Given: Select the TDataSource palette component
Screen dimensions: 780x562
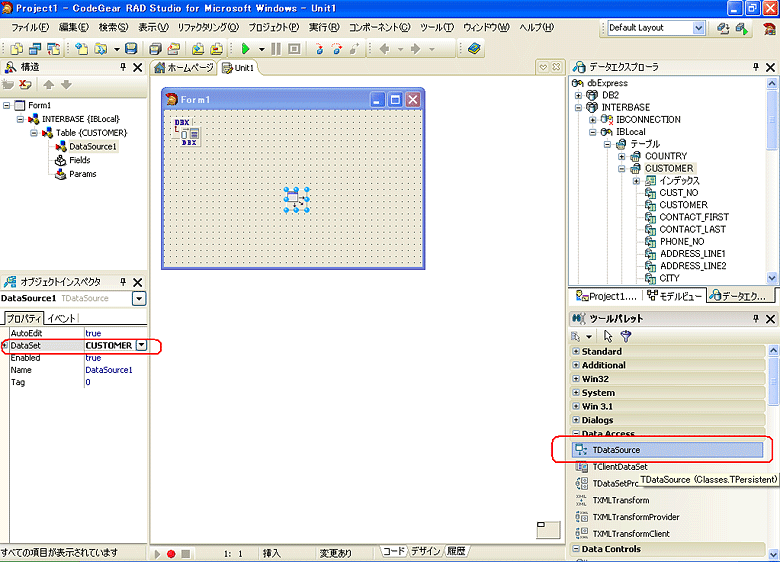Looking at the screenshot, I should pyautogui.click(x=668, y=450).
